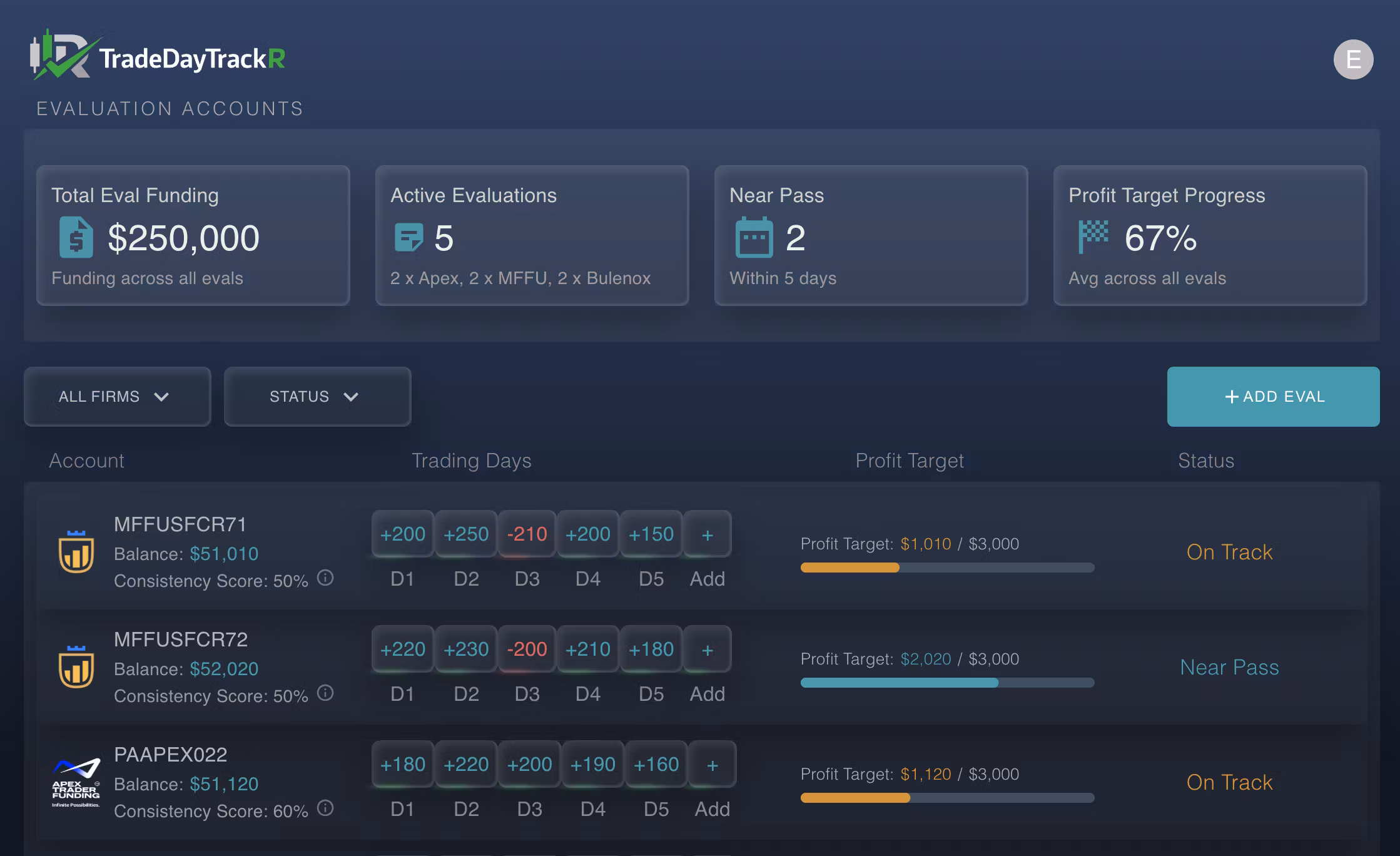
Task: Click the Near Pass status label
Action: [1229, 668]
